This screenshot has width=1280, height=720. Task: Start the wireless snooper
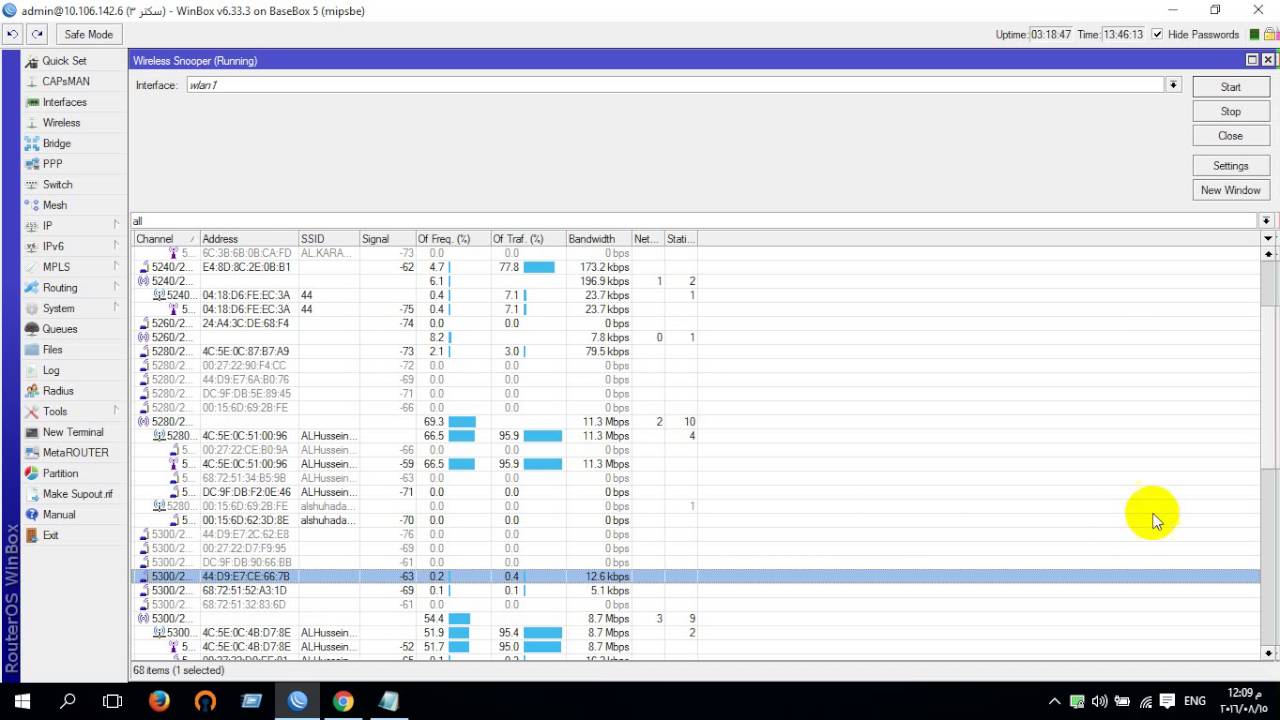click(1230, 87)
